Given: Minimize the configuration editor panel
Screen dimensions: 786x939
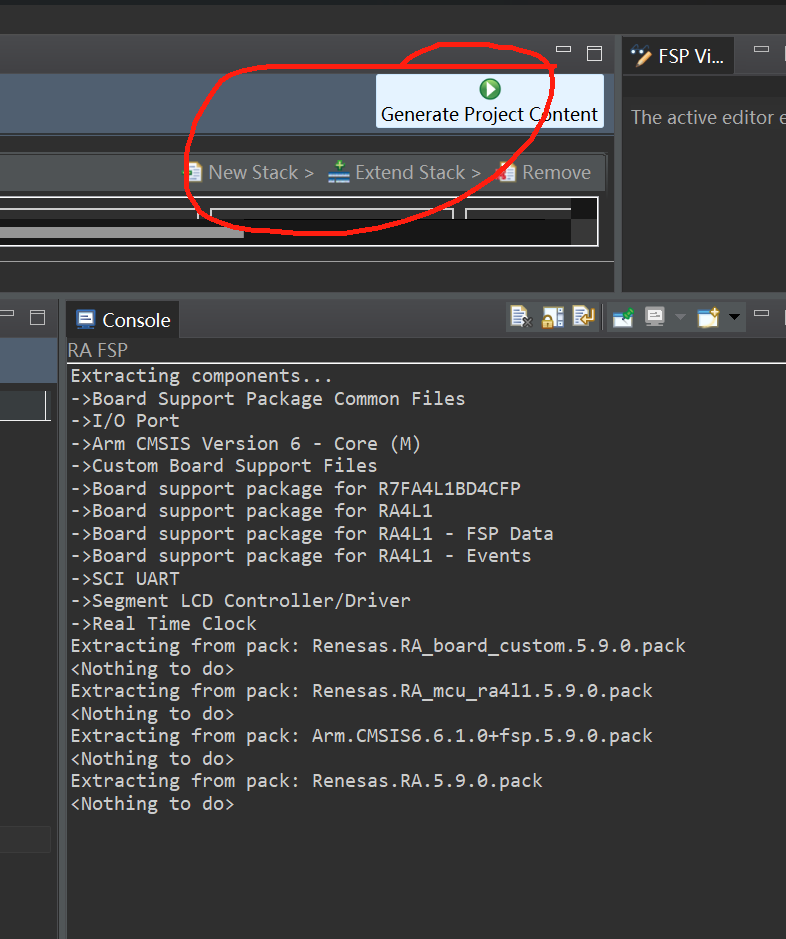Looking at the screenshot, I should tap(563, 49).
